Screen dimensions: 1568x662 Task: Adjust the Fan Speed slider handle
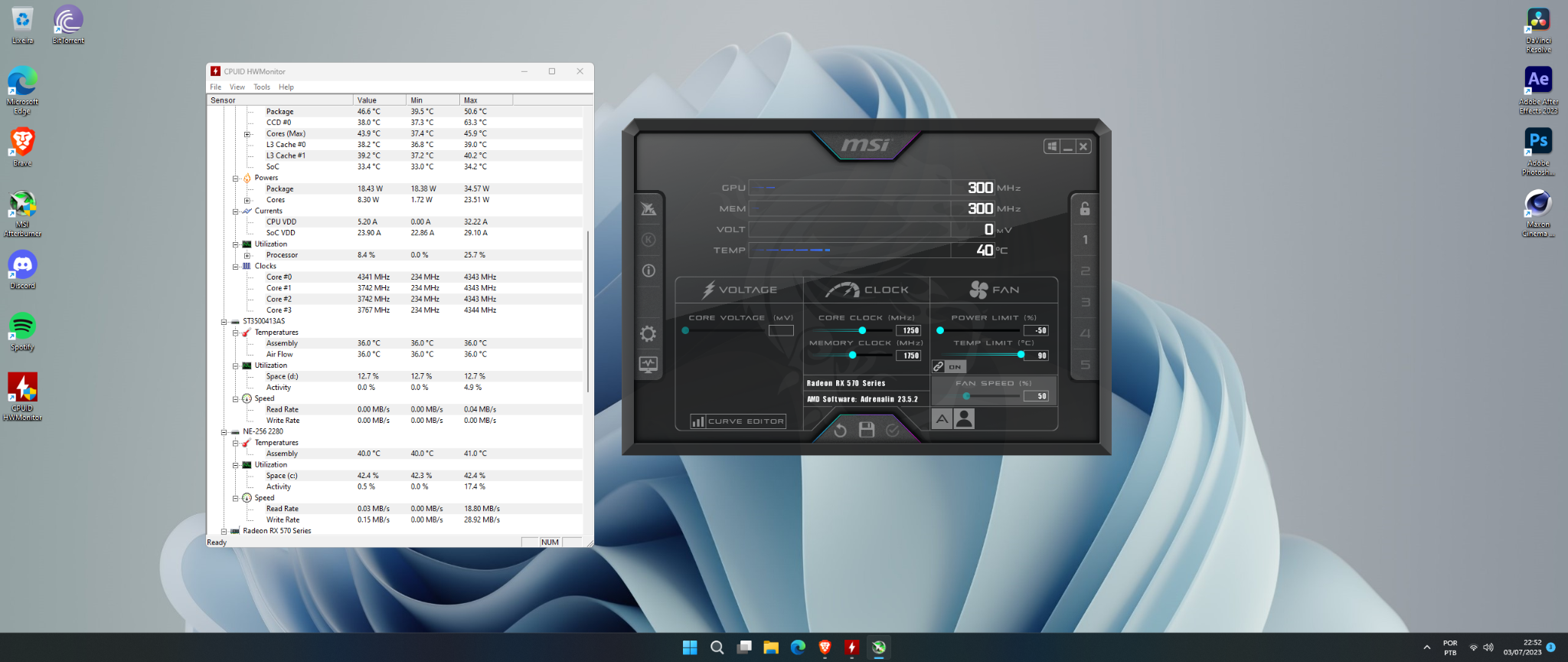point(967,396)
